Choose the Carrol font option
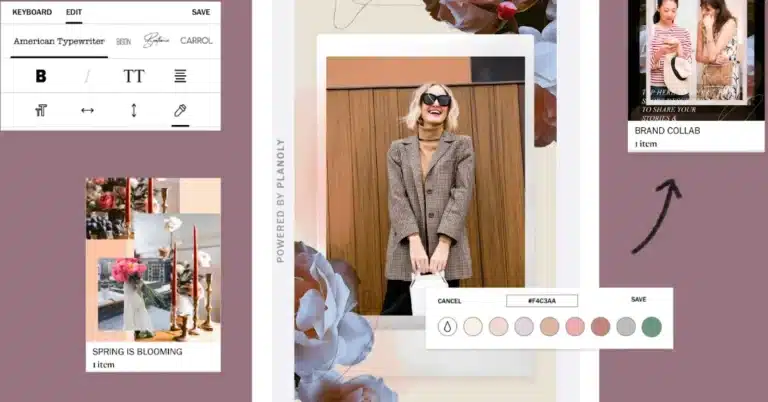This screenshot has width=768, height=402. tap(196, 41)
